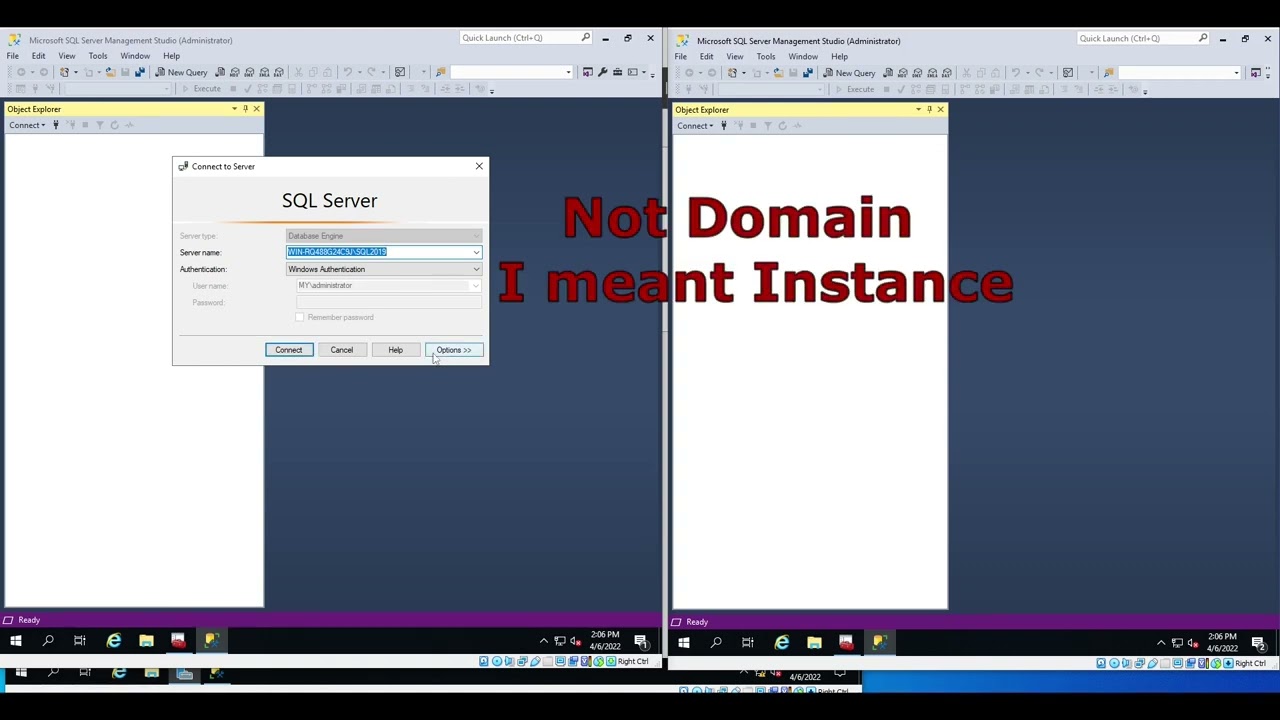The image size is (1280, 720).
Task: Open the Tools menu in right SSMS
Action: coord(766,56)
